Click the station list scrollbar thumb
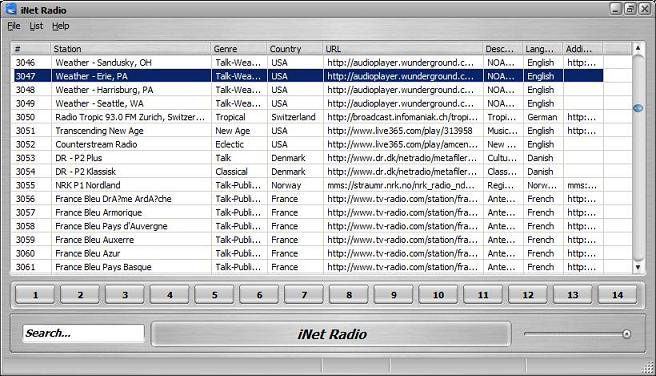 tap(638, 108)
